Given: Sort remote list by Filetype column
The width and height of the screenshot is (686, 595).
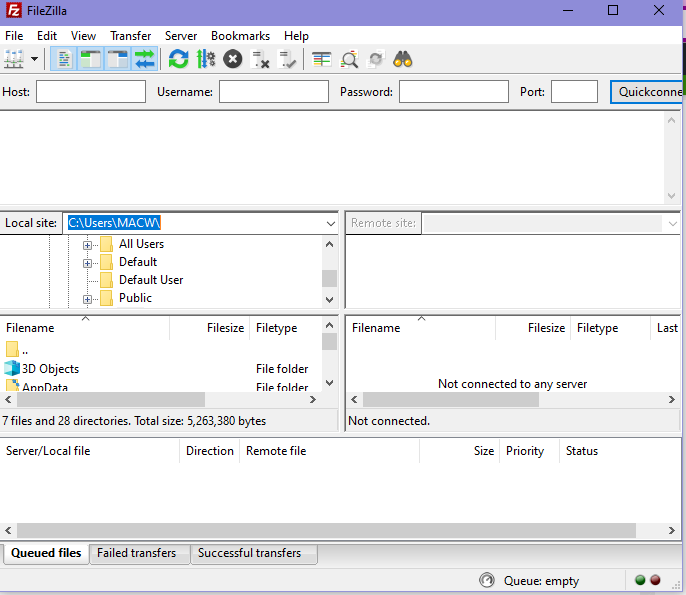Looking at the screenshot, I should (x=611, y=328).
